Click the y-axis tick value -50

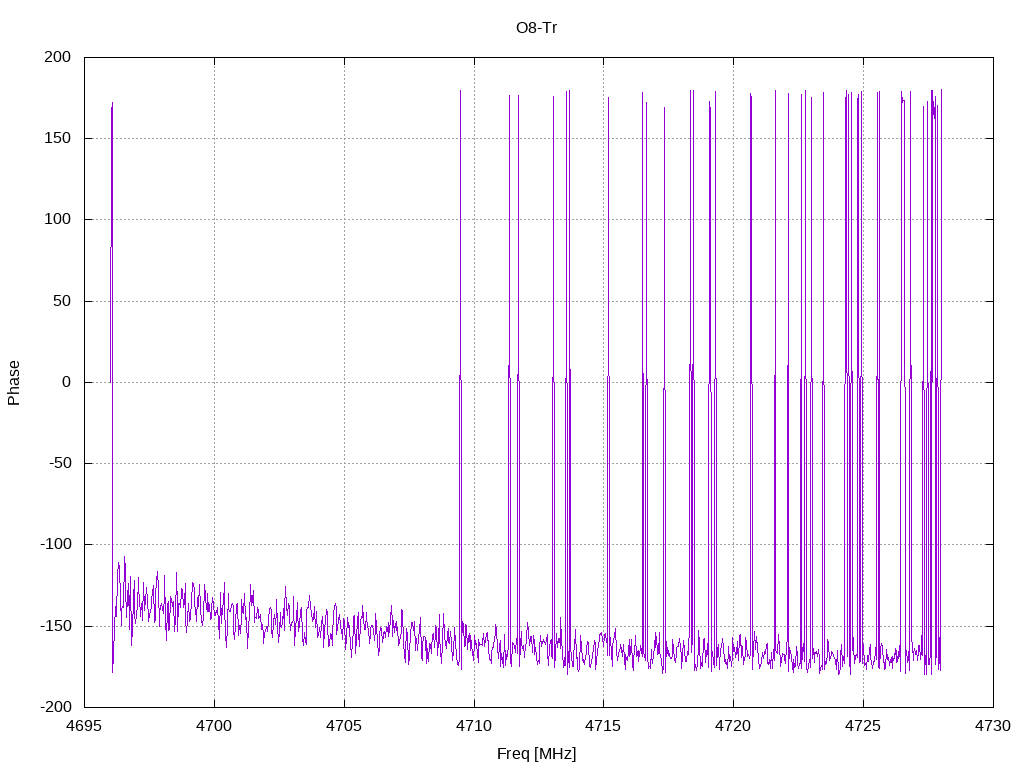click(x=59, y=463)
